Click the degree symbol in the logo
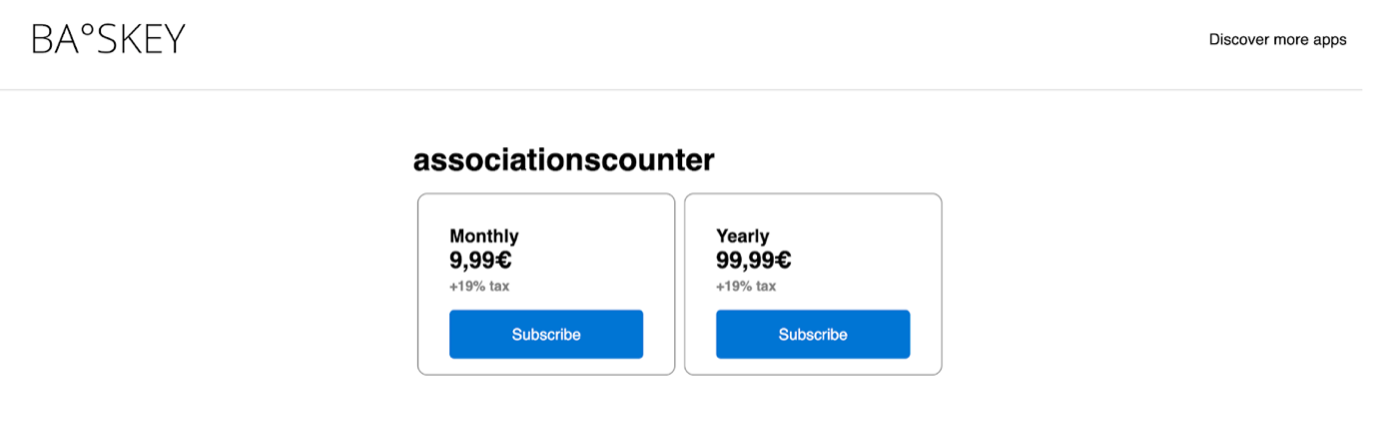This screenshot has height=436, width=1381. pos(86,31)
